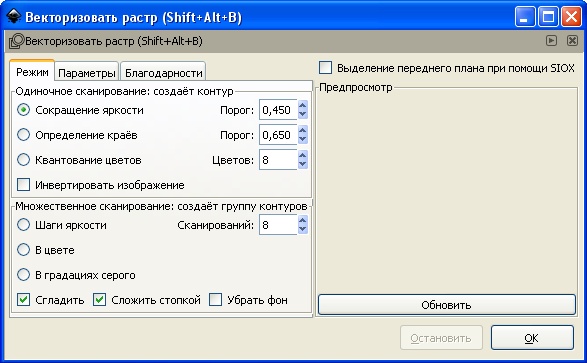Click the Остановить button
The width and height of the screenshot is (587, 363).
441,338
